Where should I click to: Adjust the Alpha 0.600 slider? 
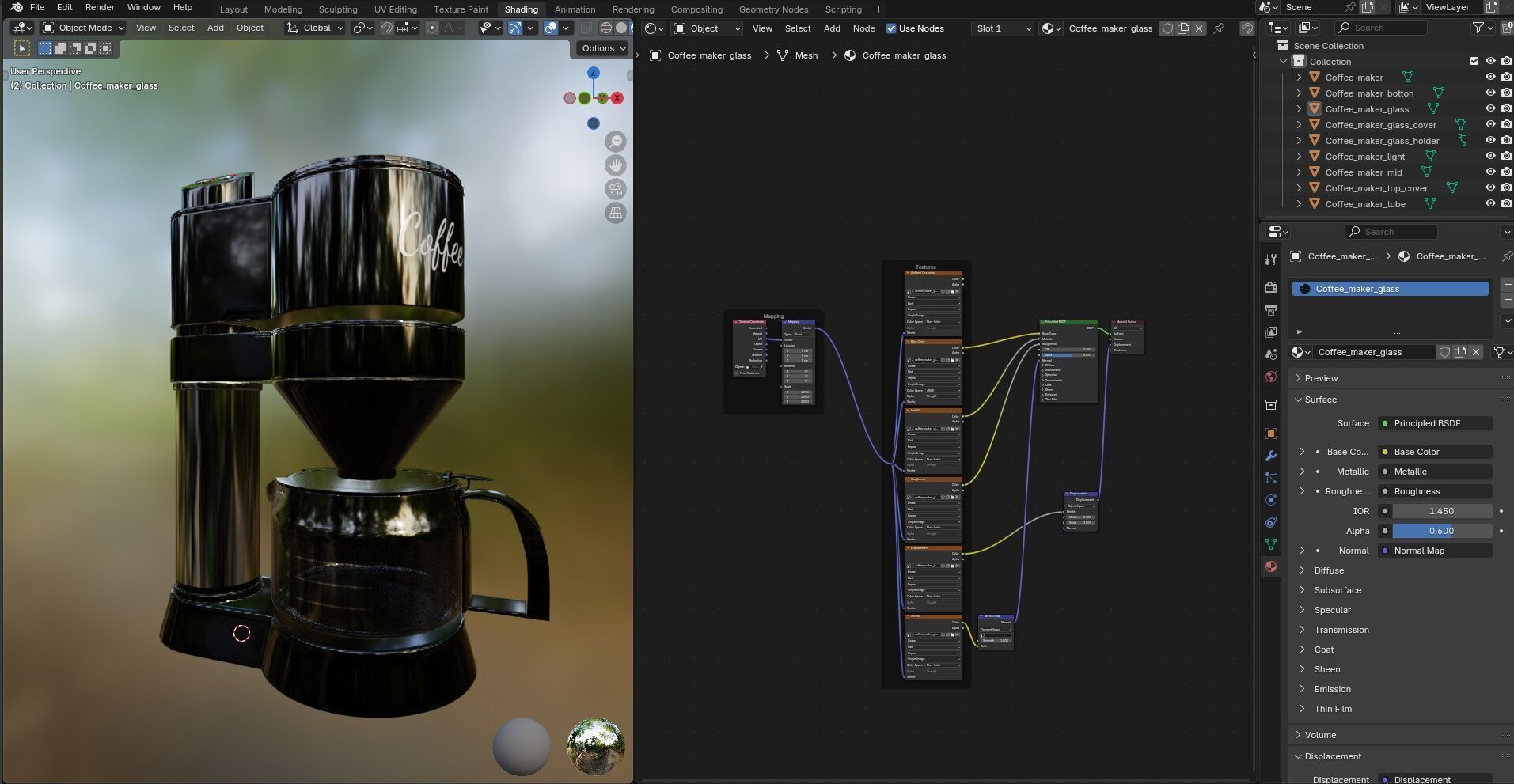pos(1441,531)
